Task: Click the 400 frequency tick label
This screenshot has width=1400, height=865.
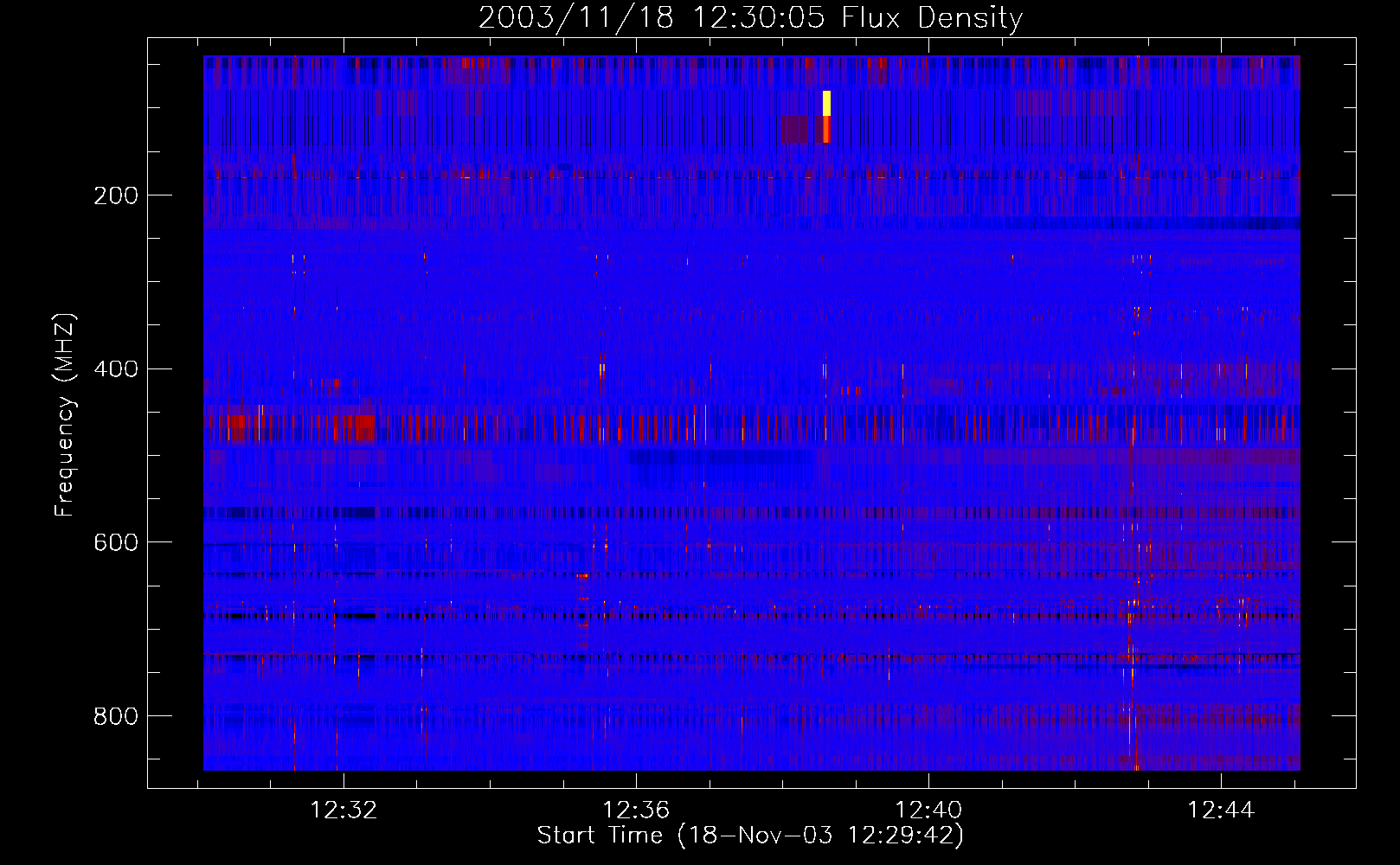Action: click(116, 369)
